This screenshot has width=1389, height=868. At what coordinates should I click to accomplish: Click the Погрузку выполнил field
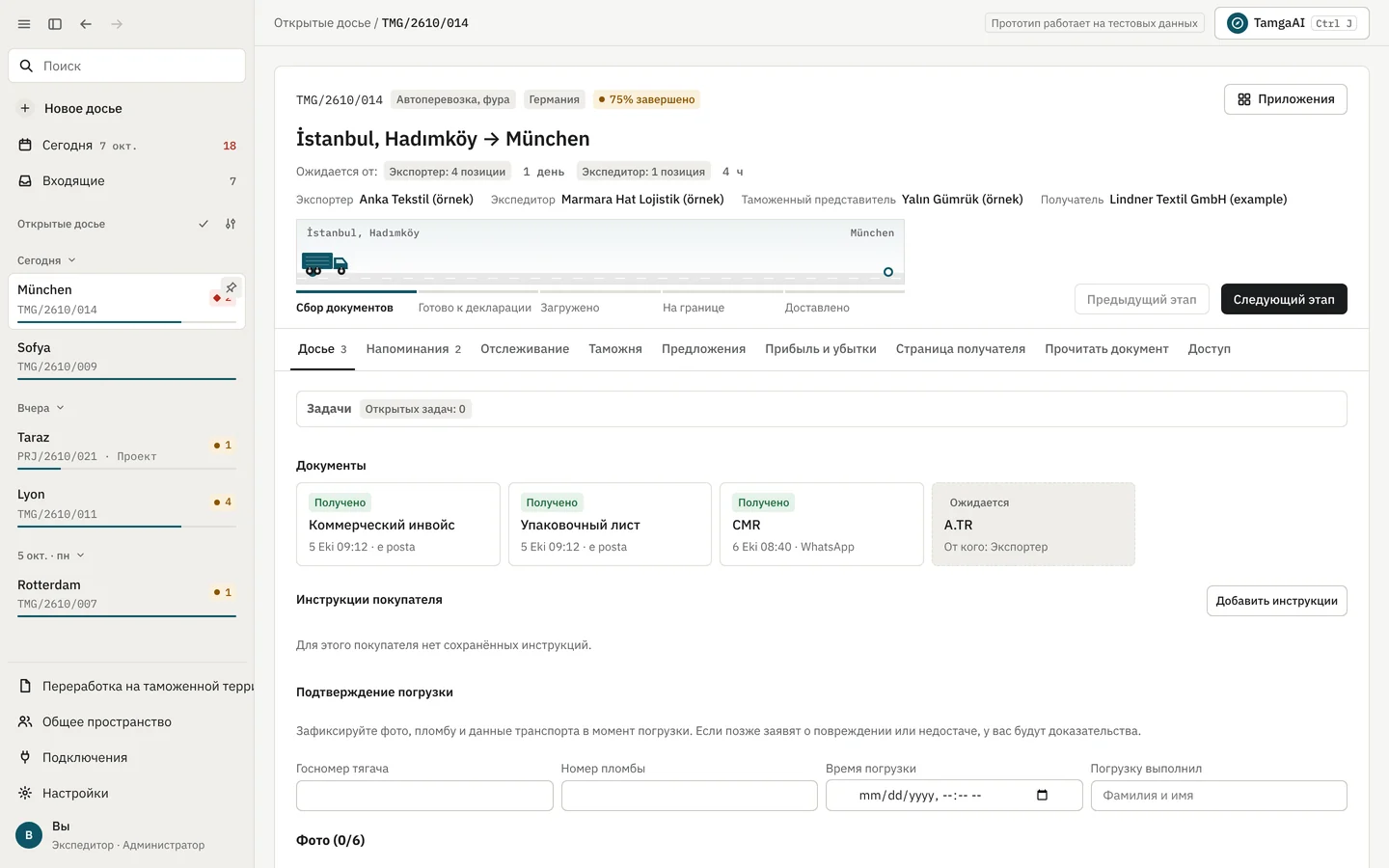[x=1218, y=796]
